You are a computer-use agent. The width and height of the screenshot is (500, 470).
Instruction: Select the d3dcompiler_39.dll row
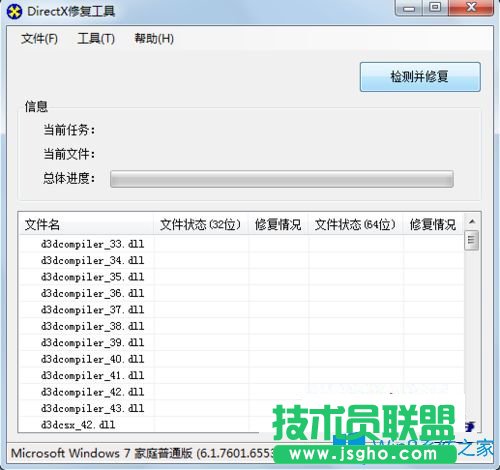pyautogui.click(x=241, y=342)
